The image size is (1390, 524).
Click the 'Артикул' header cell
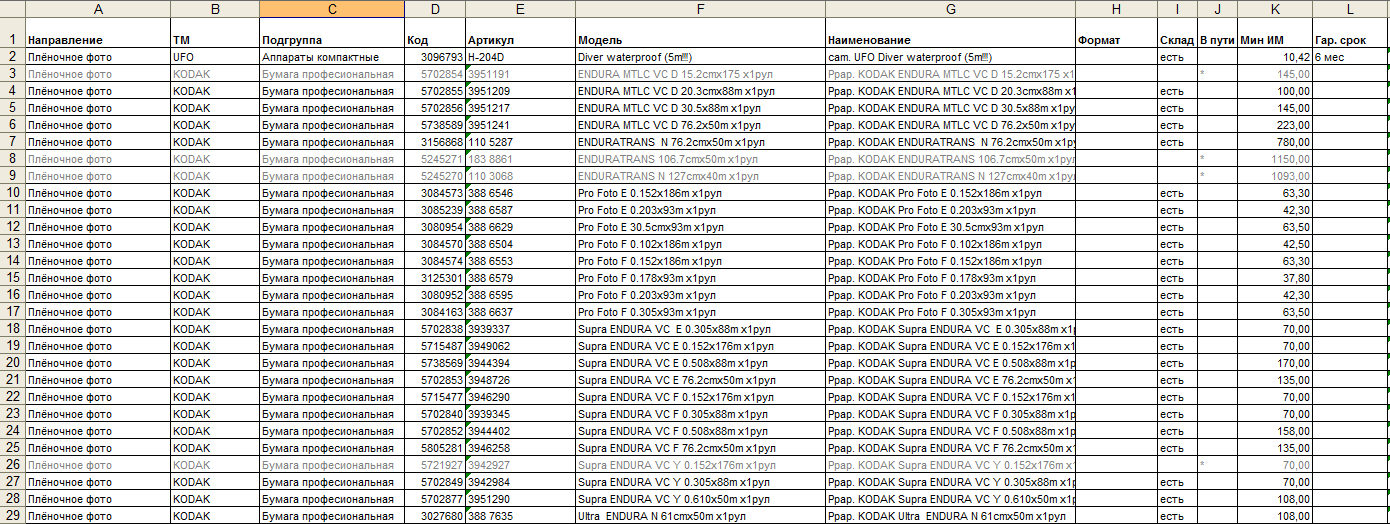520,34
